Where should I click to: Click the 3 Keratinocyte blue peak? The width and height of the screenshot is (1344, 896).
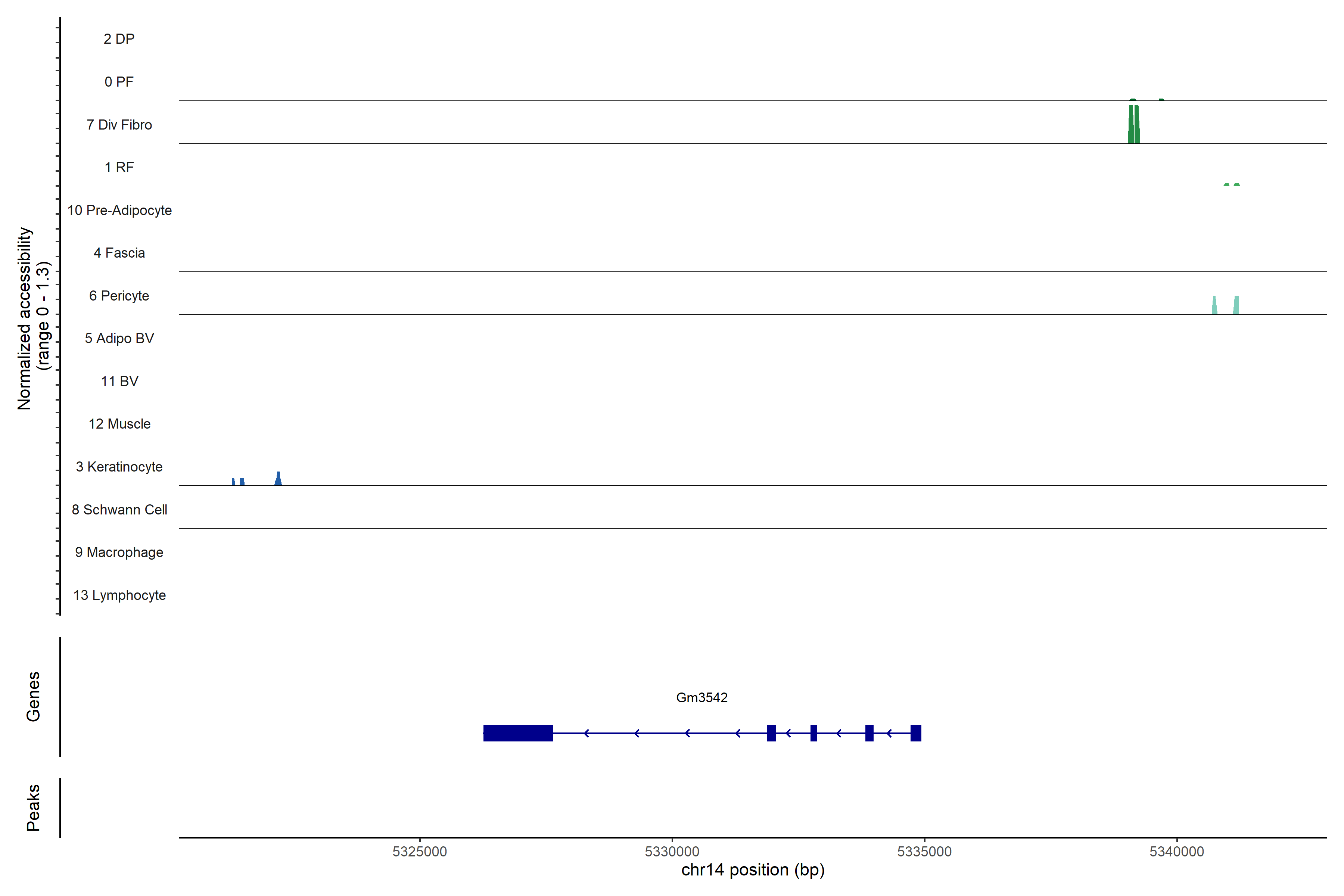click(278, 479)
